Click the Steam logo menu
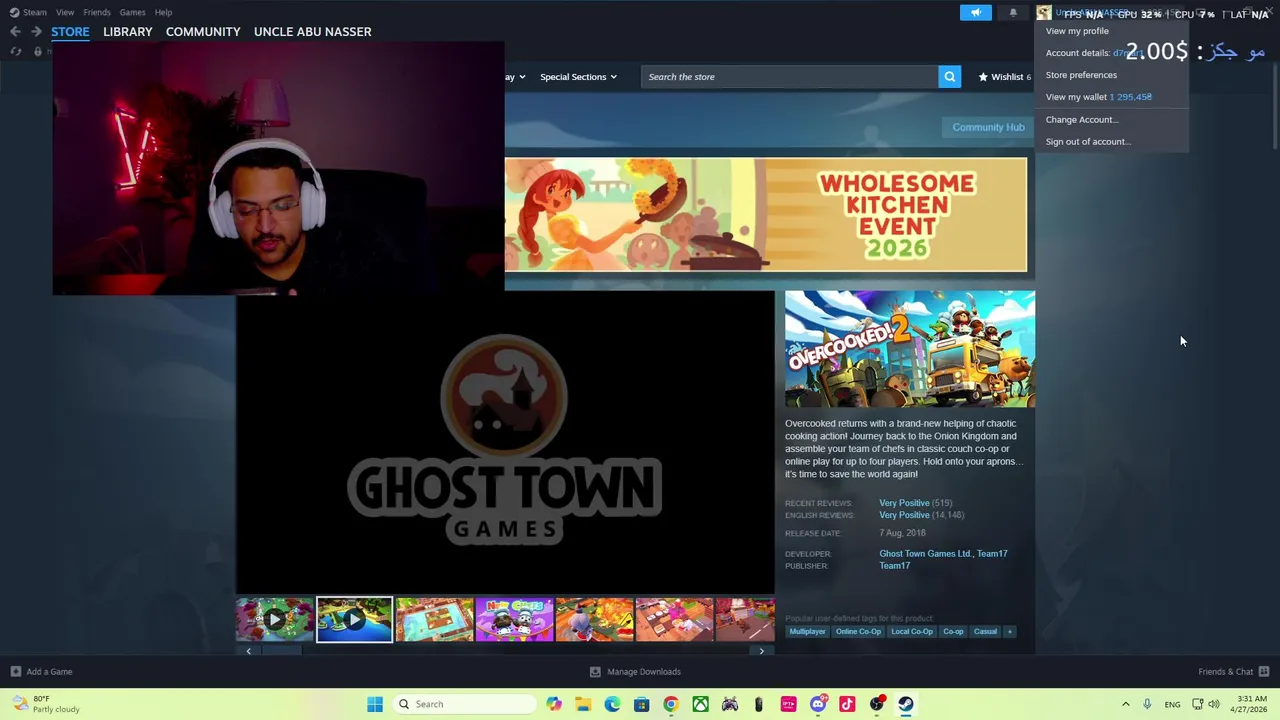Viewport: 1280px width, 720px height. pyautogui.click(x=28, y=12)
